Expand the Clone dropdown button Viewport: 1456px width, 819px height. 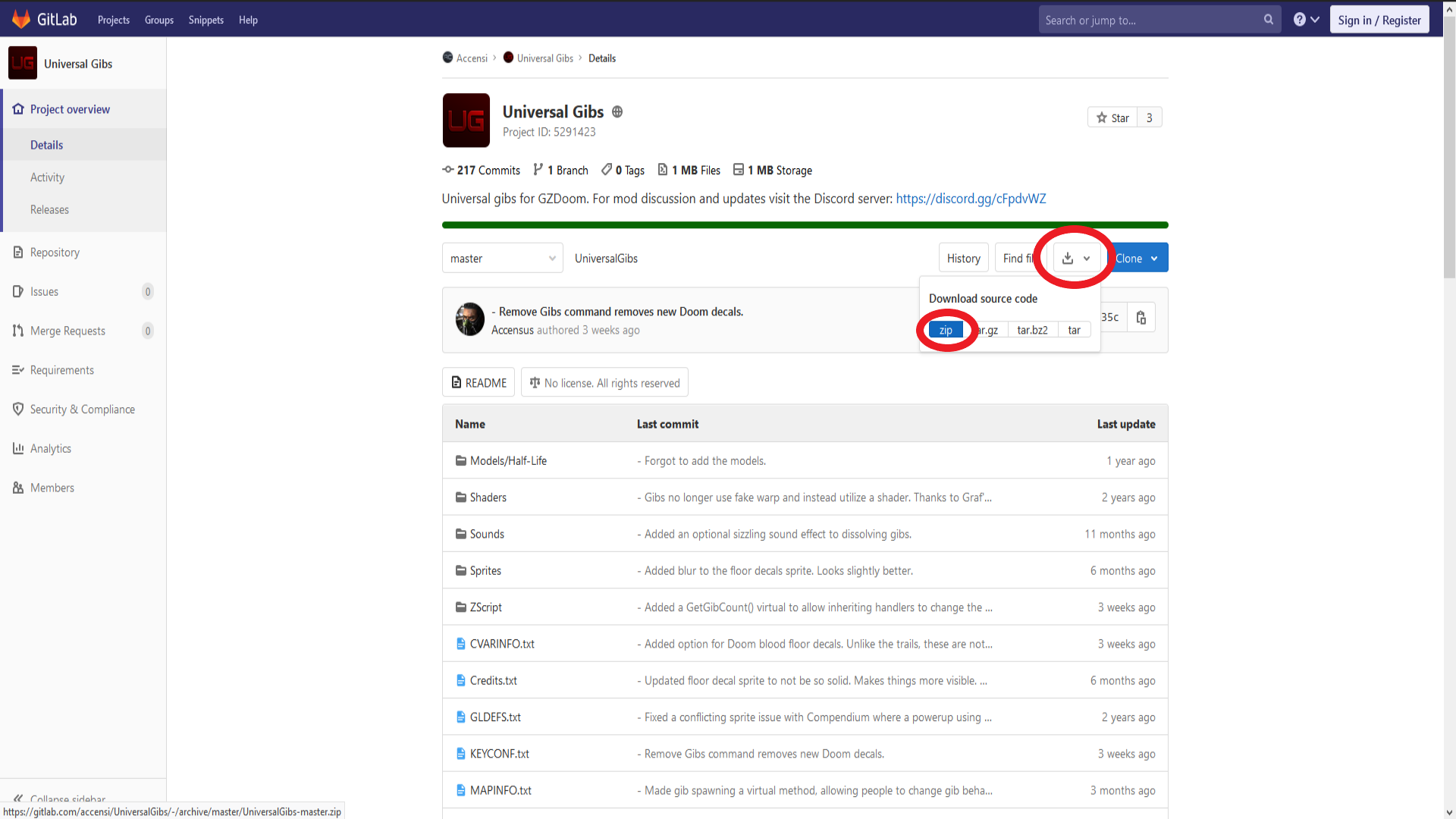point(1137,259)
